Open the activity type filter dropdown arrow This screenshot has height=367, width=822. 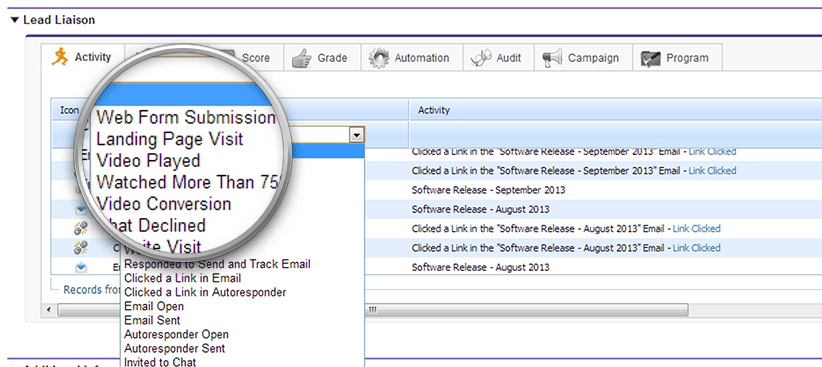pos(356,136)
